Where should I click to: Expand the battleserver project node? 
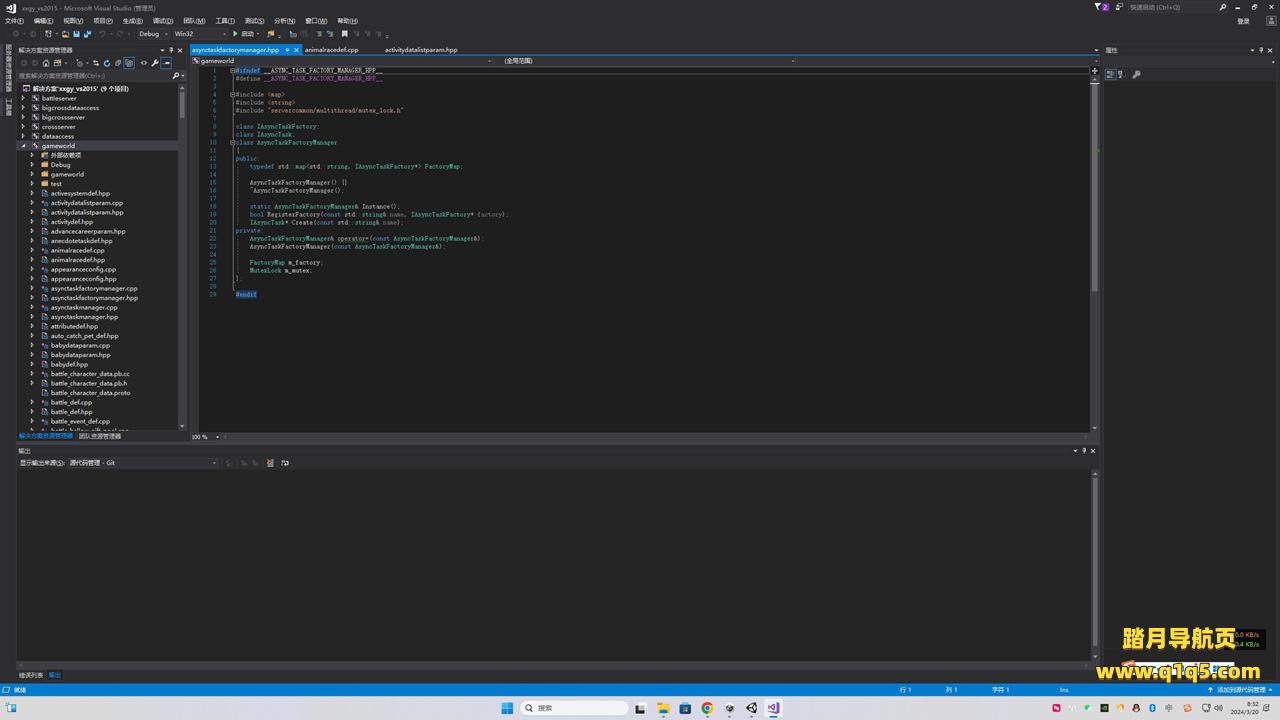pos(23,98)
